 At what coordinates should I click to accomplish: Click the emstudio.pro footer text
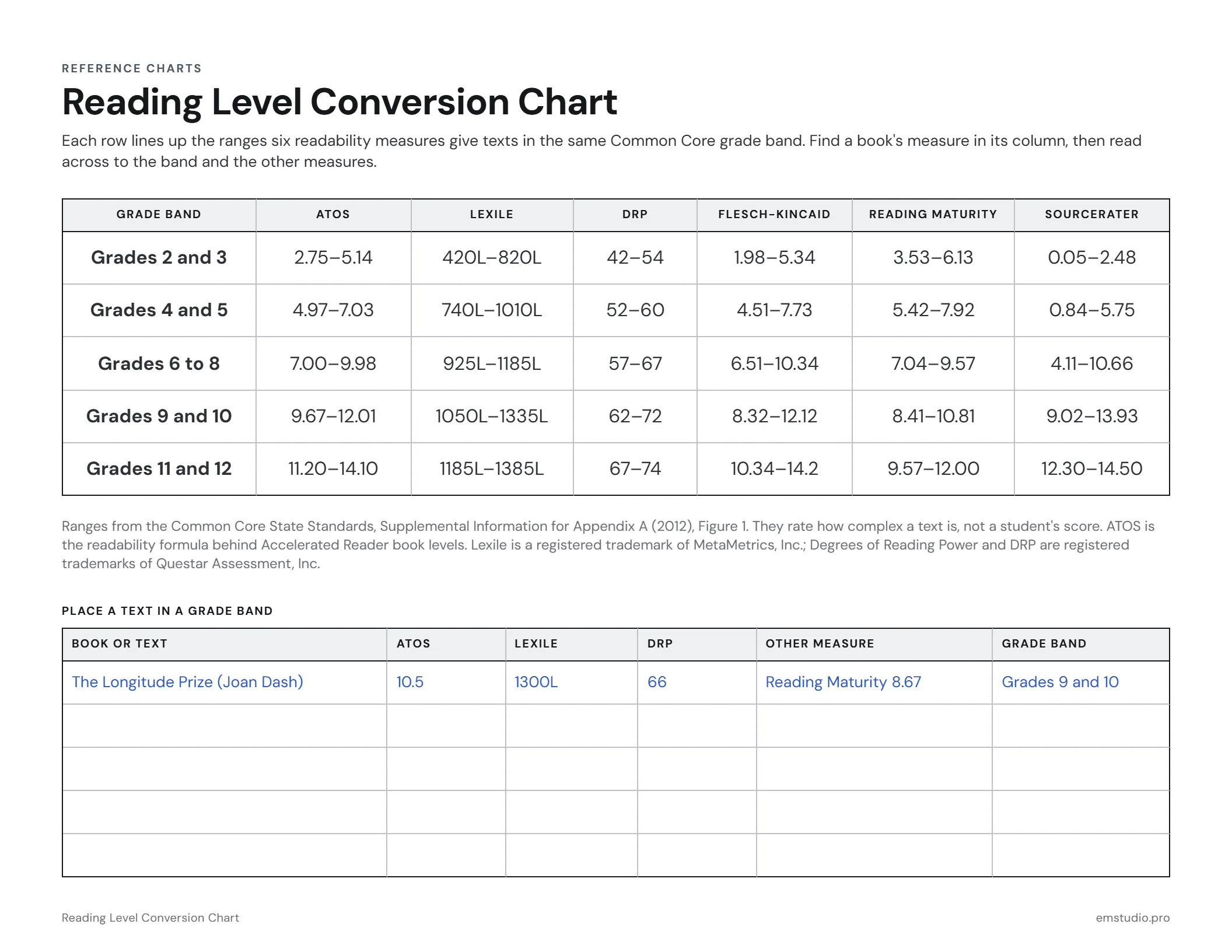1132,918
